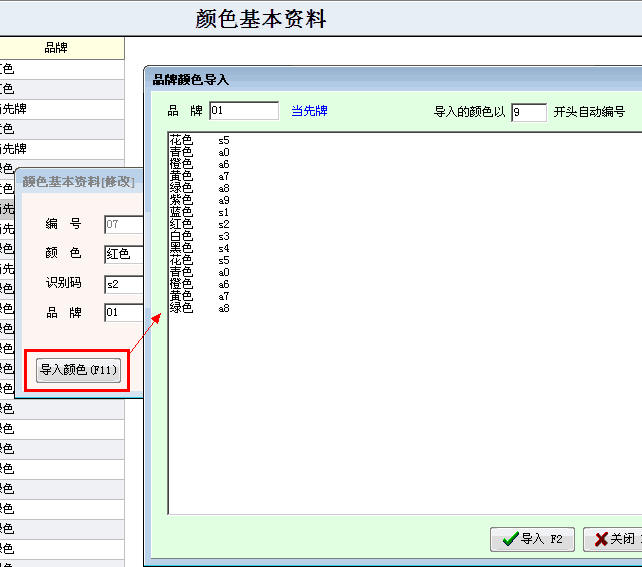Click the 品牌 field in the edit dialog

(x=124, y=313)
